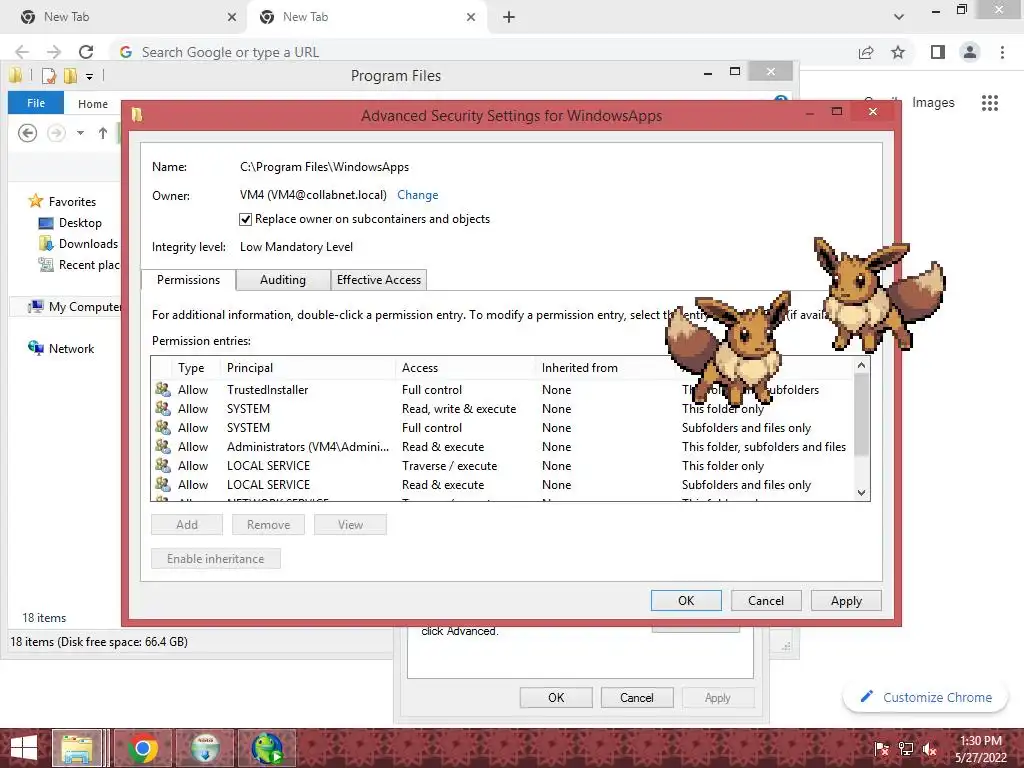Open Chrome from the taskbar

point(142,748)
